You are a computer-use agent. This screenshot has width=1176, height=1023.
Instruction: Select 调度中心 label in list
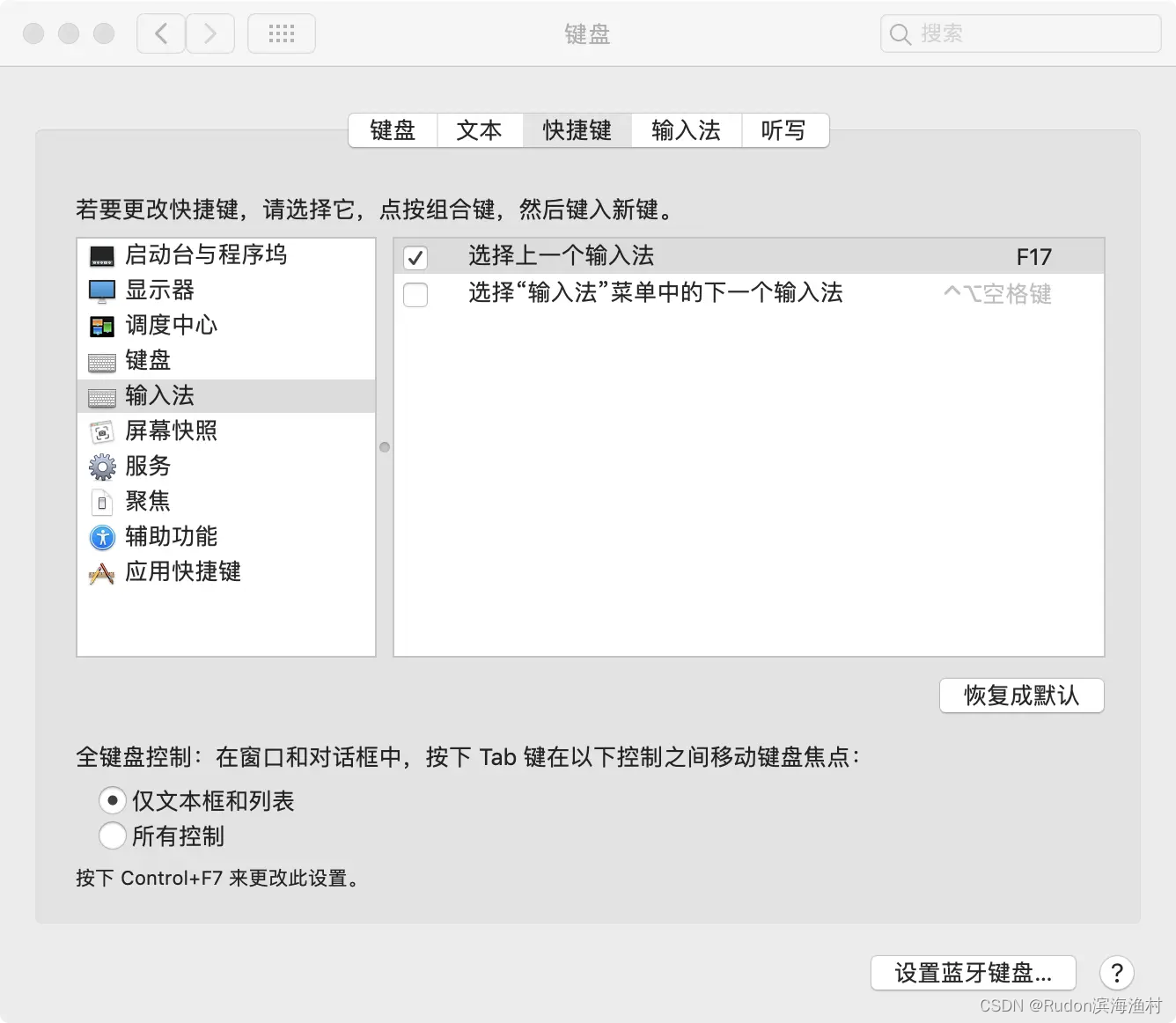(x=171, y=326)
